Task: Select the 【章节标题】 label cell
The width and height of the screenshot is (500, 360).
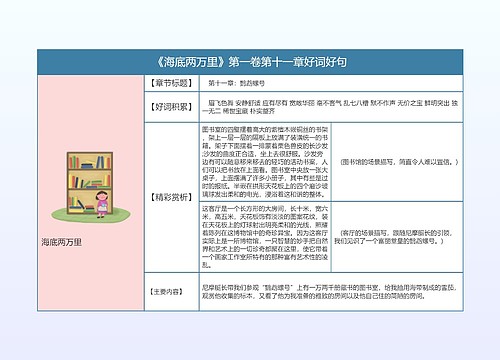Action: [x=172, y=83]
